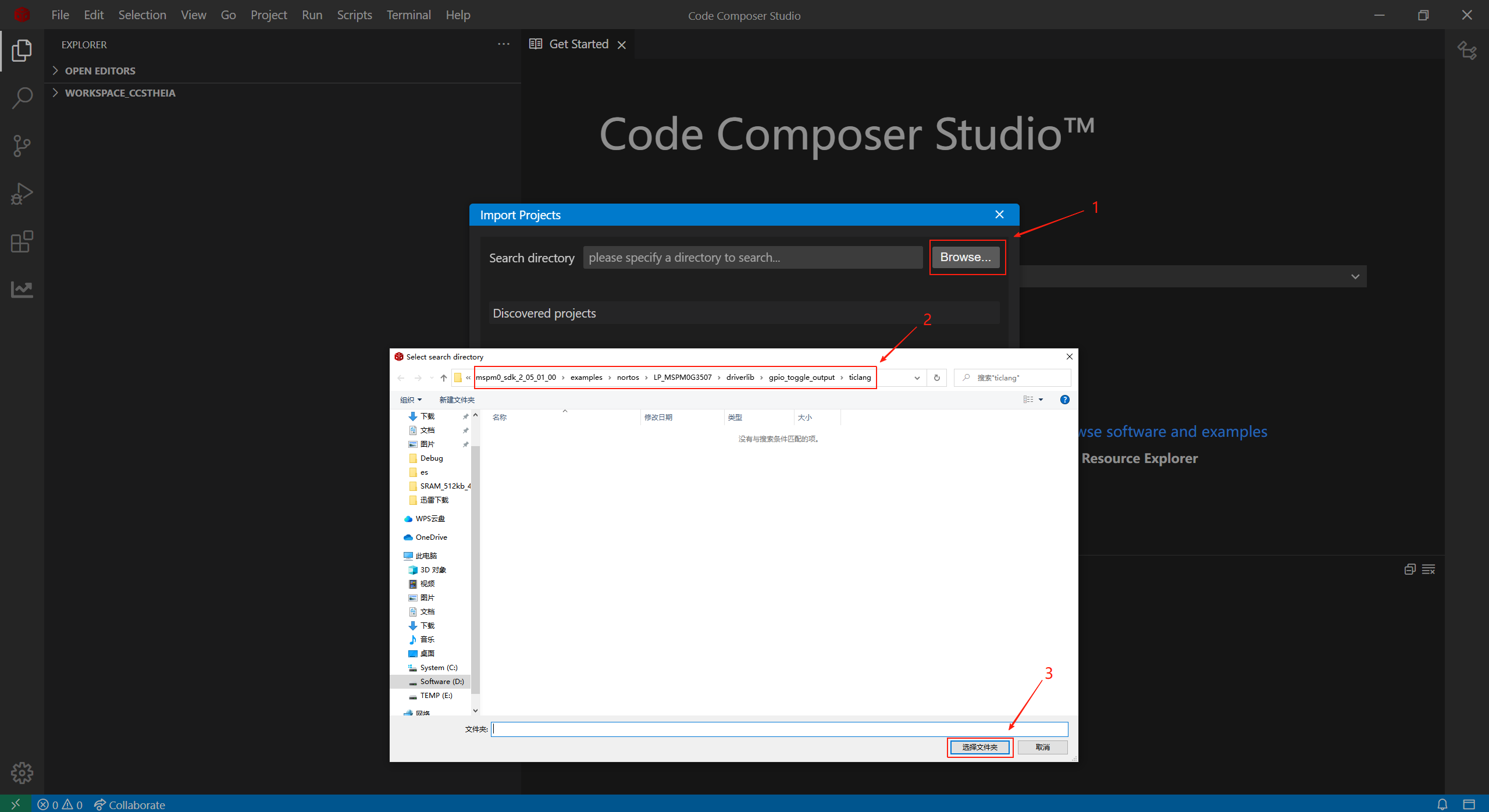Open the performance chart view in the sidebar
The height and width of the screenshot is (812, 1489).
click(x=22, y=289)
